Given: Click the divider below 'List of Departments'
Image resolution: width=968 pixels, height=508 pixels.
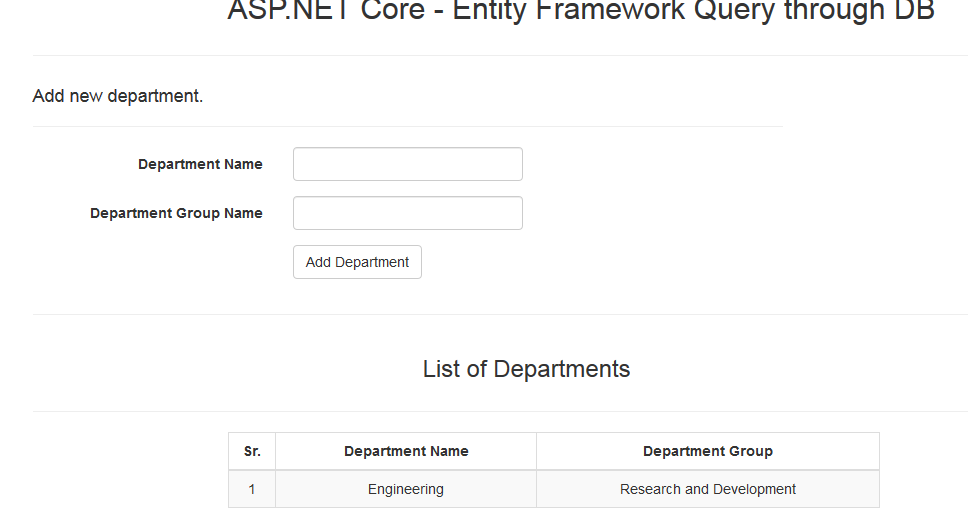Looking at the screenshot, I should click(500, 411).
